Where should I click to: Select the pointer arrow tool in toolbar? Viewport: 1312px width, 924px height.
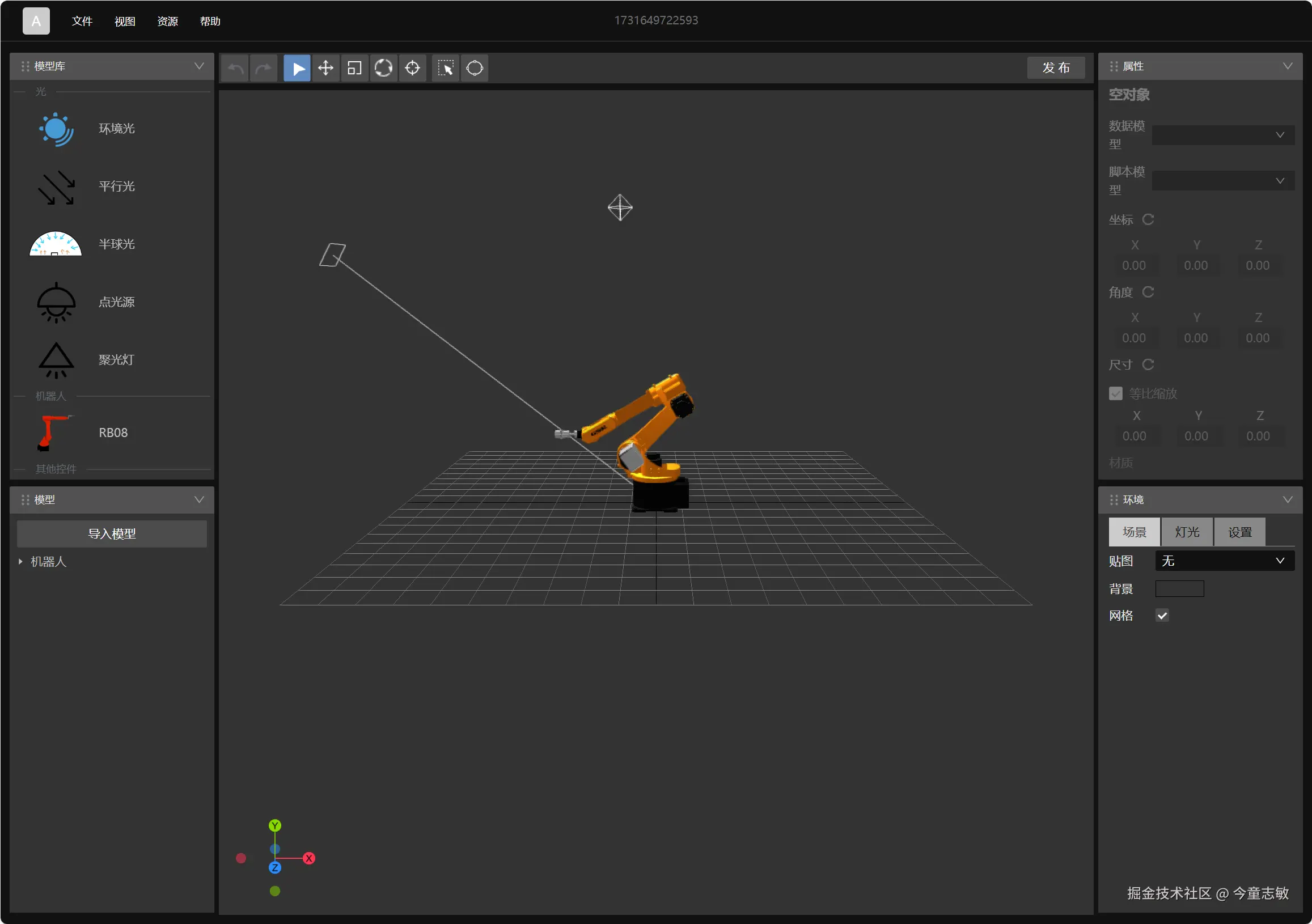(297, 69)
